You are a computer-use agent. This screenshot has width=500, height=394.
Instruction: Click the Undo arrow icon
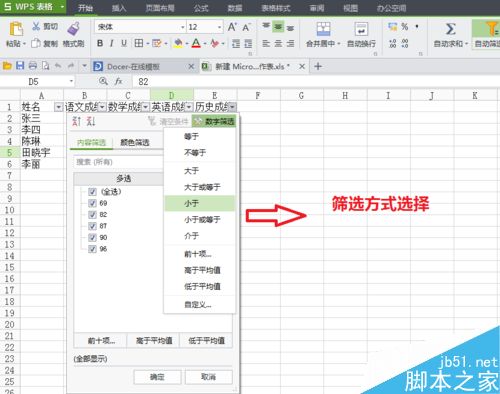[x=58, y=66]
